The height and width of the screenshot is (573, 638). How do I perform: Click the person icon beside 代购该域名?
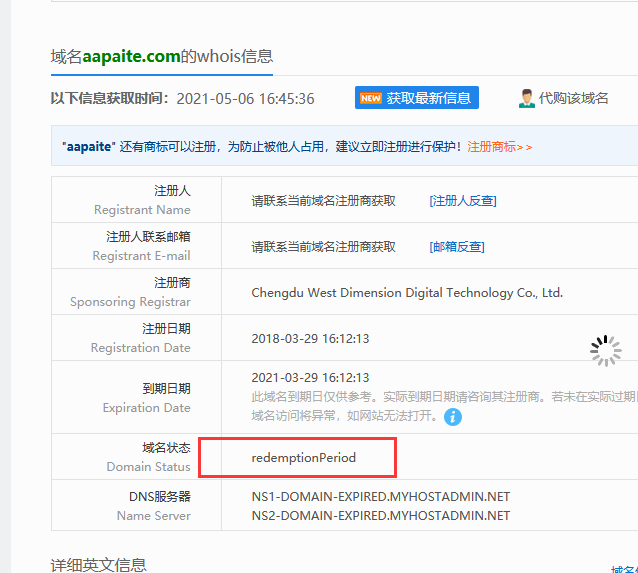[x=526, y=98]
